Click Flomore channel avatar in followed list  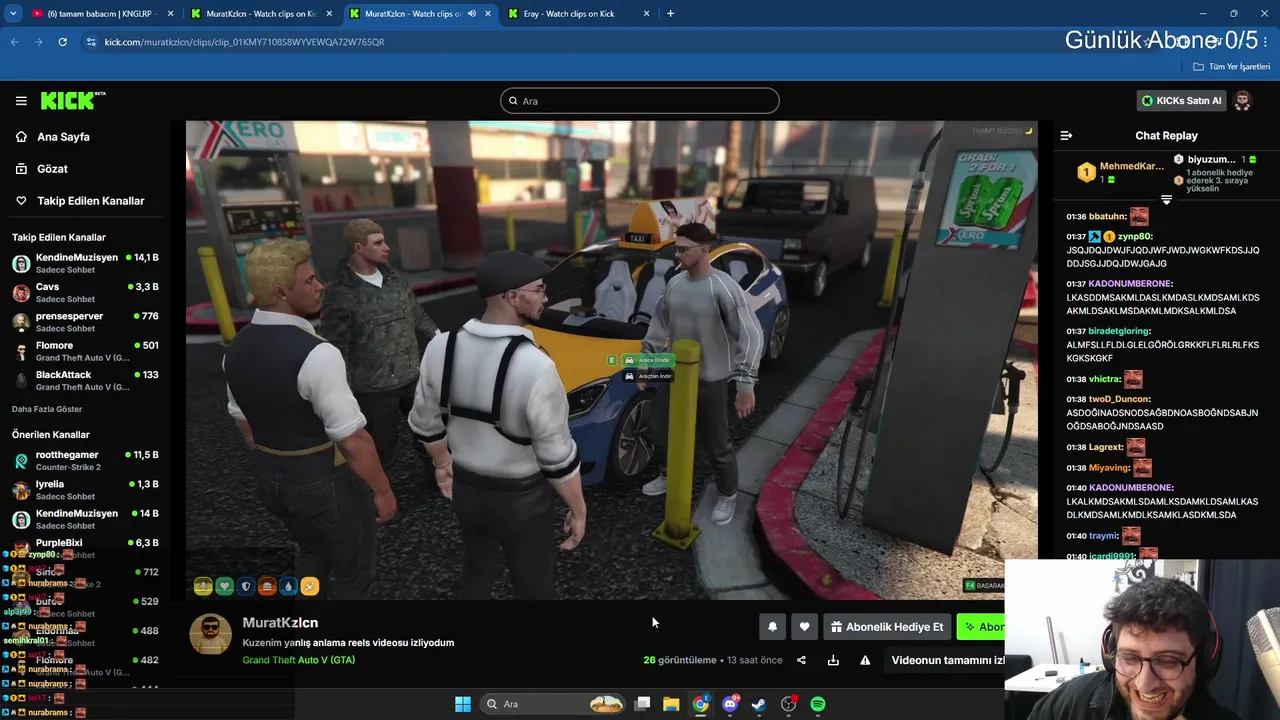pos(21,351)
